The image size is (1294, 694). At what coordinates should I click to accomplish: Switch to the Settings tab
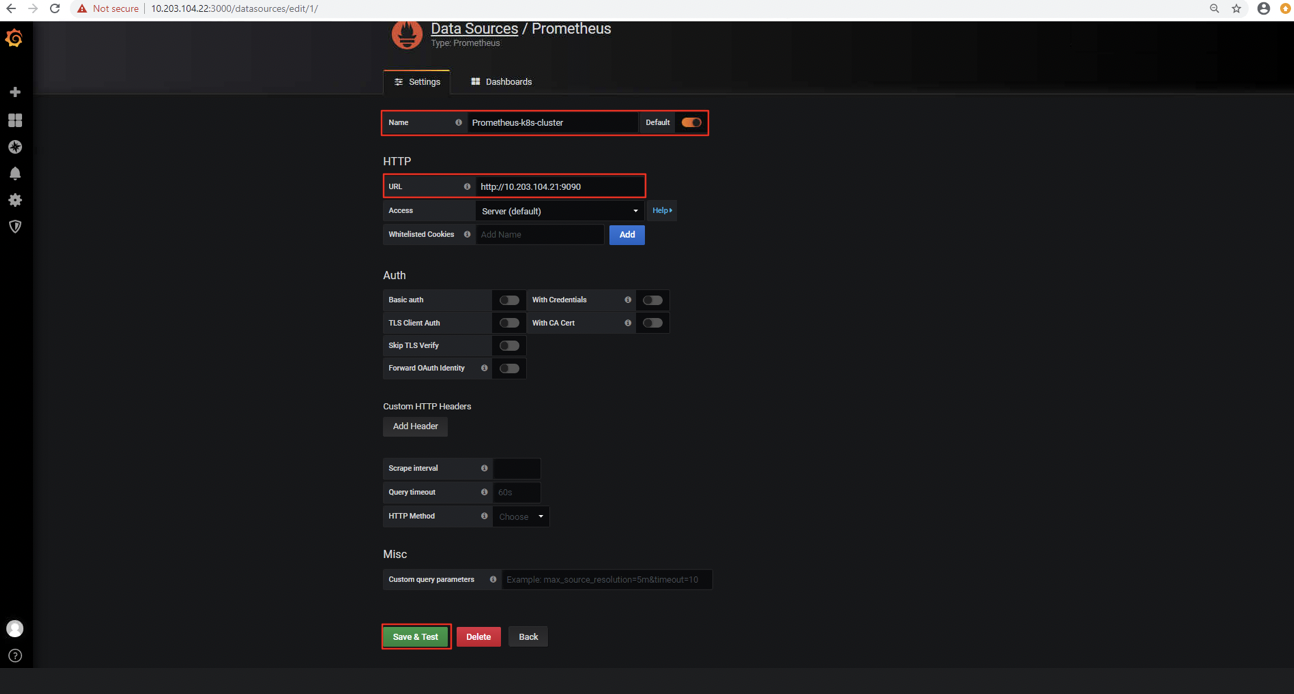[x=417, y=82]
